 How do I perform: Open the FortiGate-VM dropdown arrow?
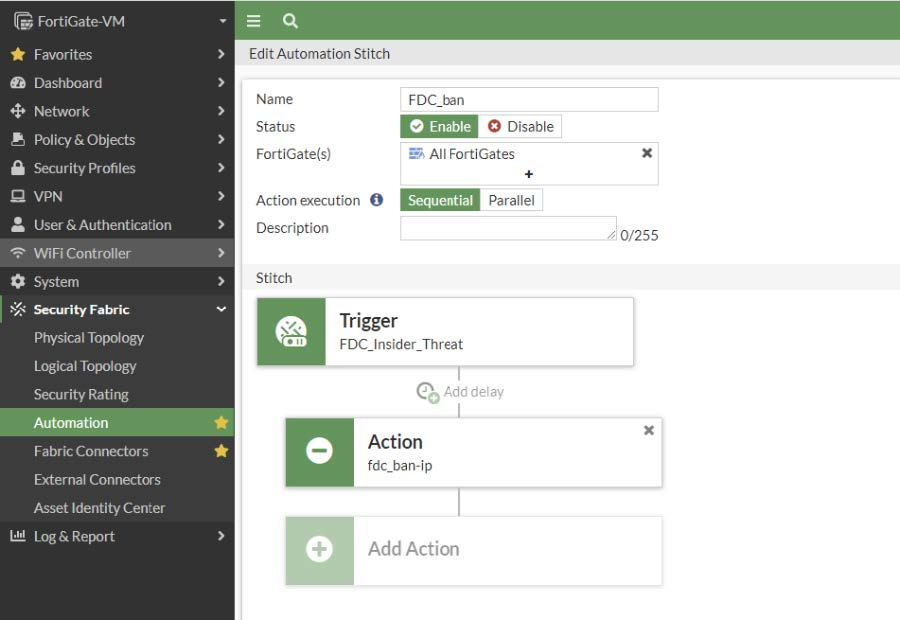pos(223,21)
